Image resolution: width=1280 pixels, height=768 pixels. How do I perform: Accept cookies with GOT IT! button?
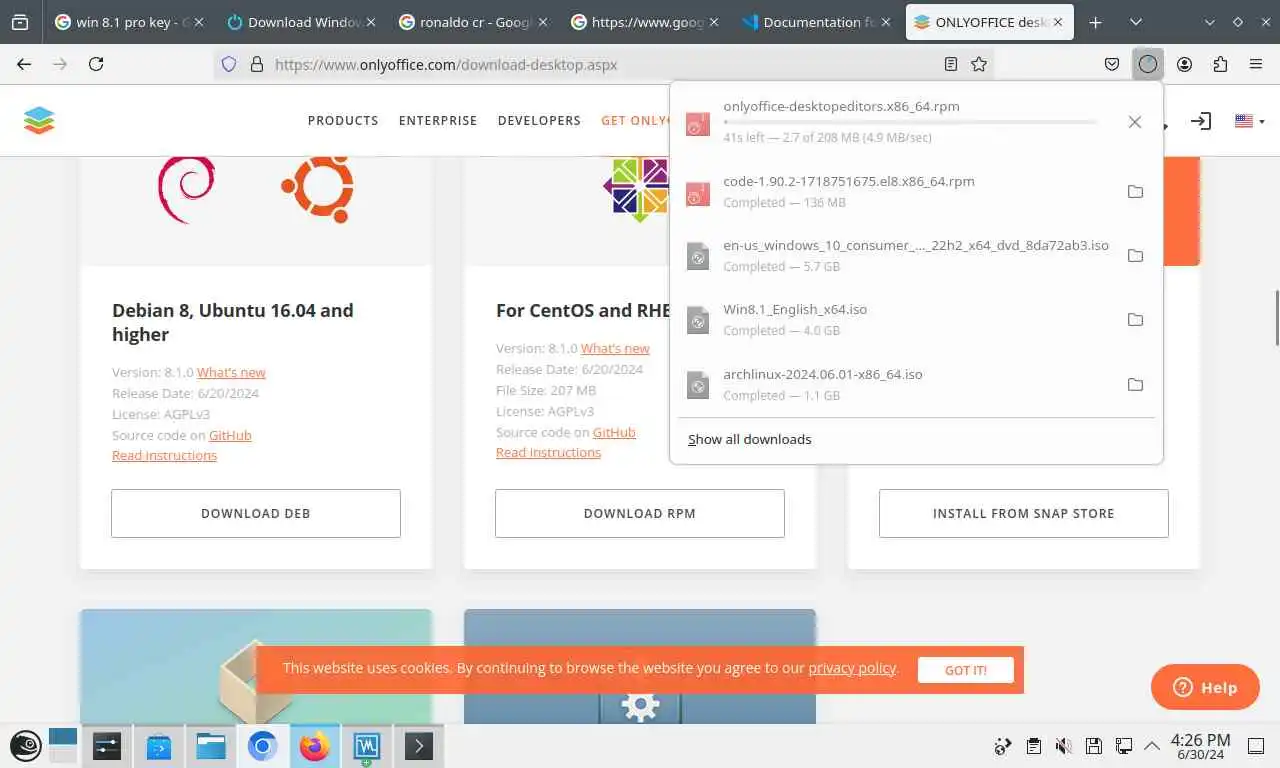966,670
